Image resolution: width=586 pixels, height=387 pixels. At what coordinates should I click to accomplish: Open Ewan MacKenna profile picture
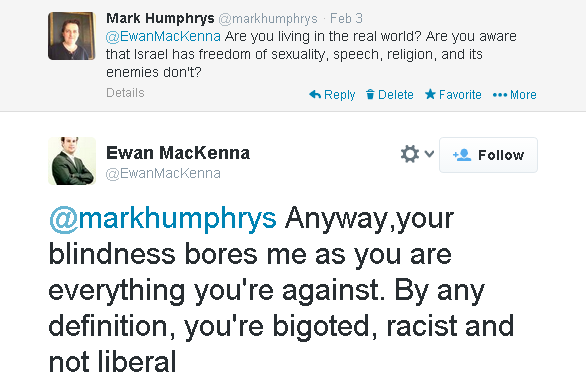[x=72, y=161]
